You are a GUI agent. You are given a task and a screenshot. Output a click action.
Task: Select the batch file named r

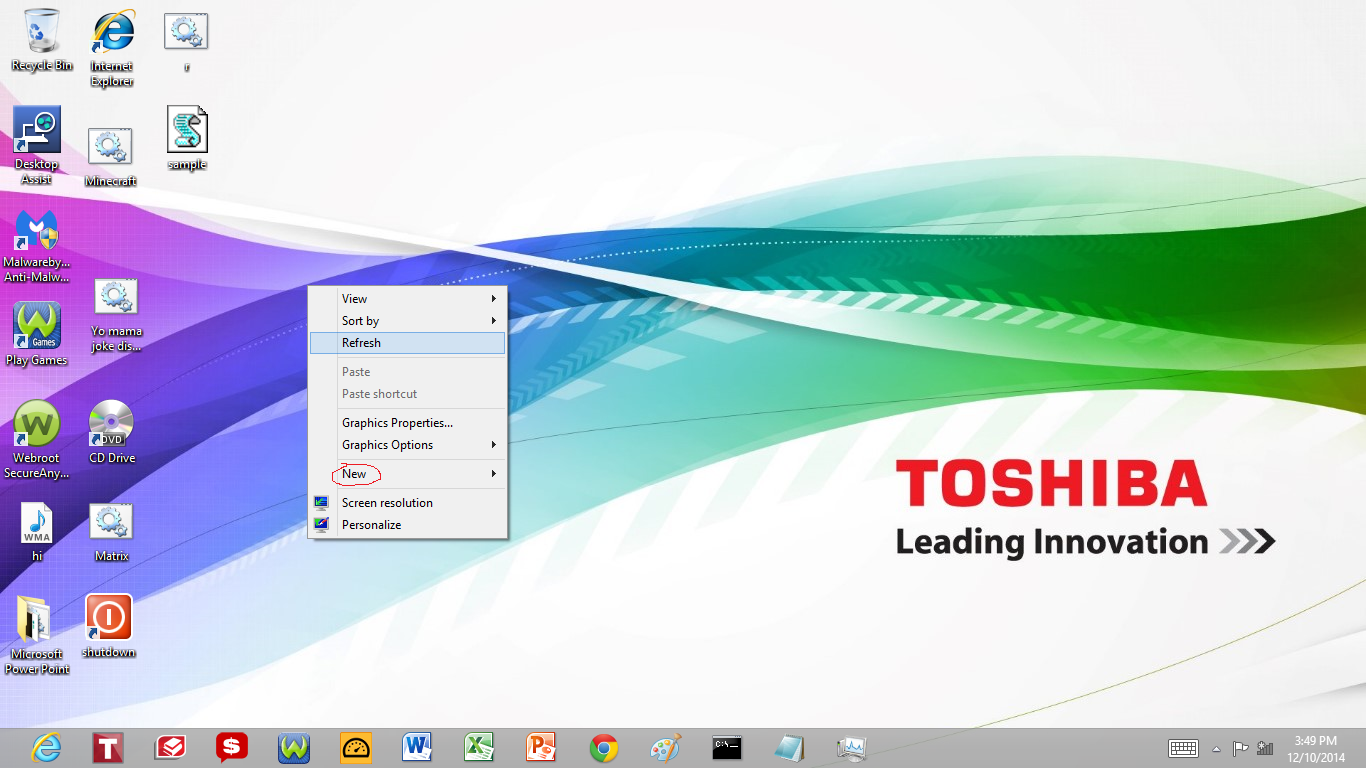(186, 42)
